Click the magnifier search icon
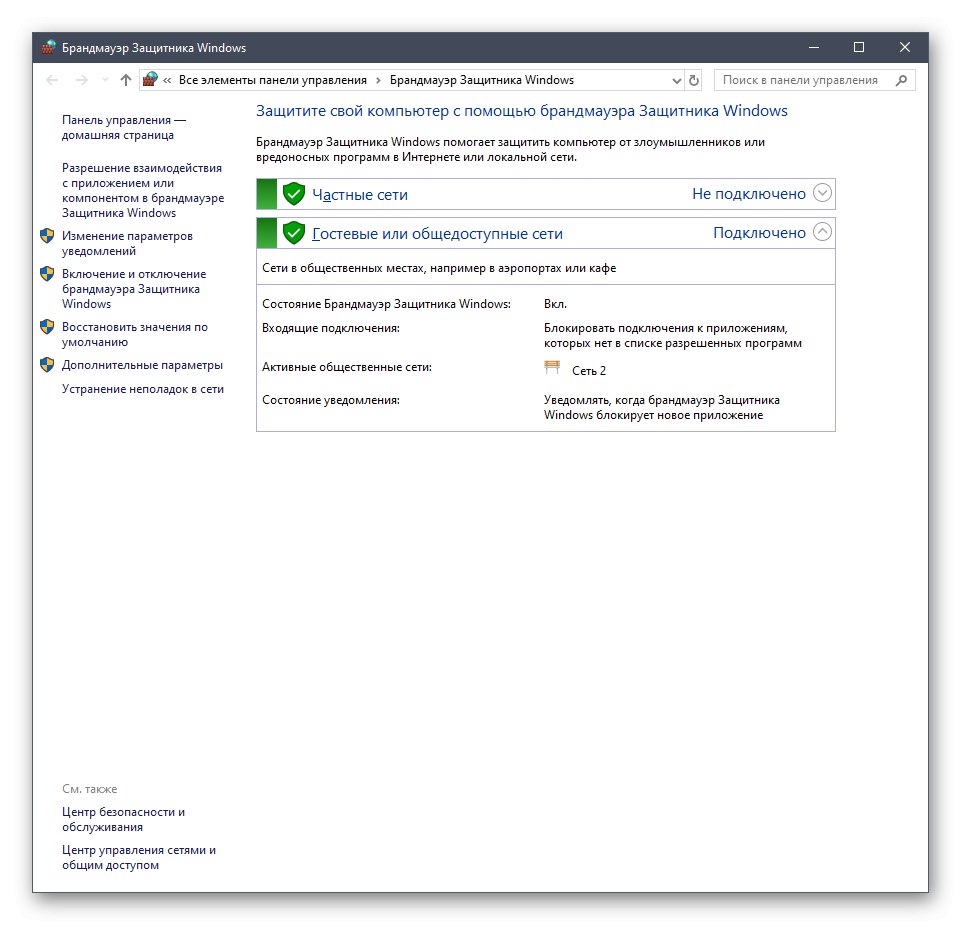Image resolution: width=961 pixels, height=925 pixels. pos(901,80)
